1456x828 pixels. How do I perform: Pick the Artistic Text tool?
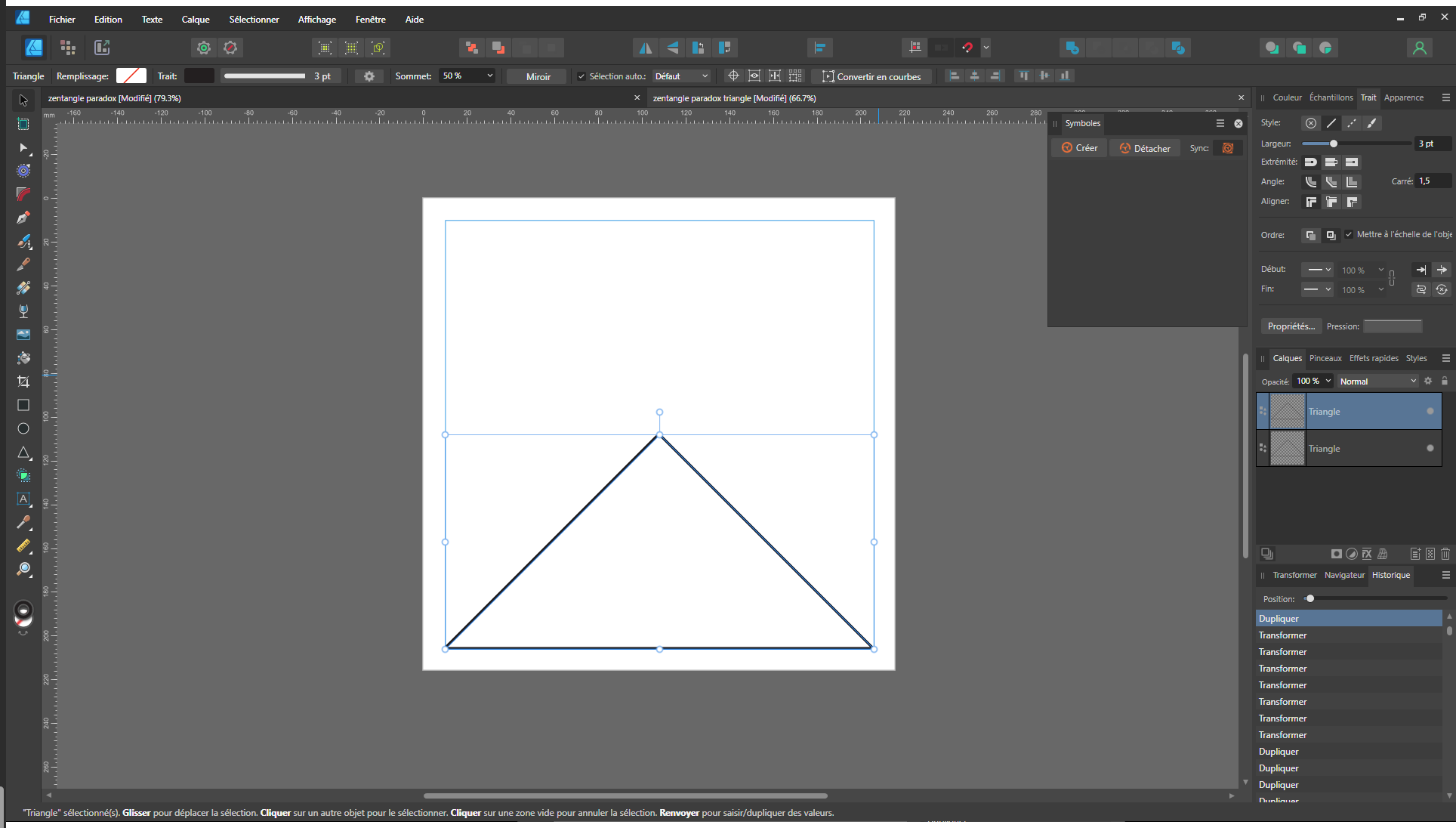coord(23,499)
